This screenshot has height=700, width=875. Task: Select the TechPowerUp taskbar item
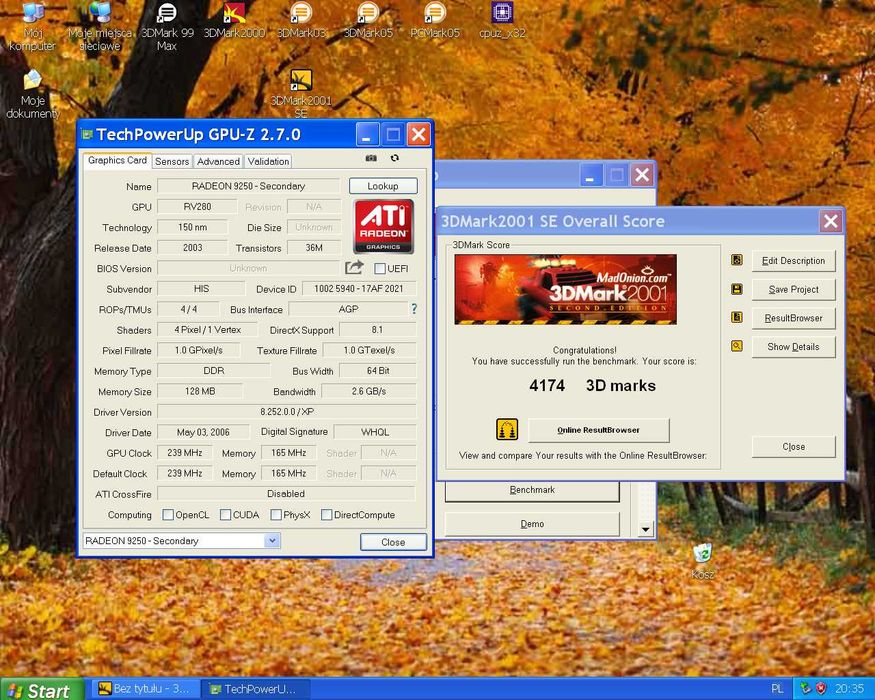(254, 689)
